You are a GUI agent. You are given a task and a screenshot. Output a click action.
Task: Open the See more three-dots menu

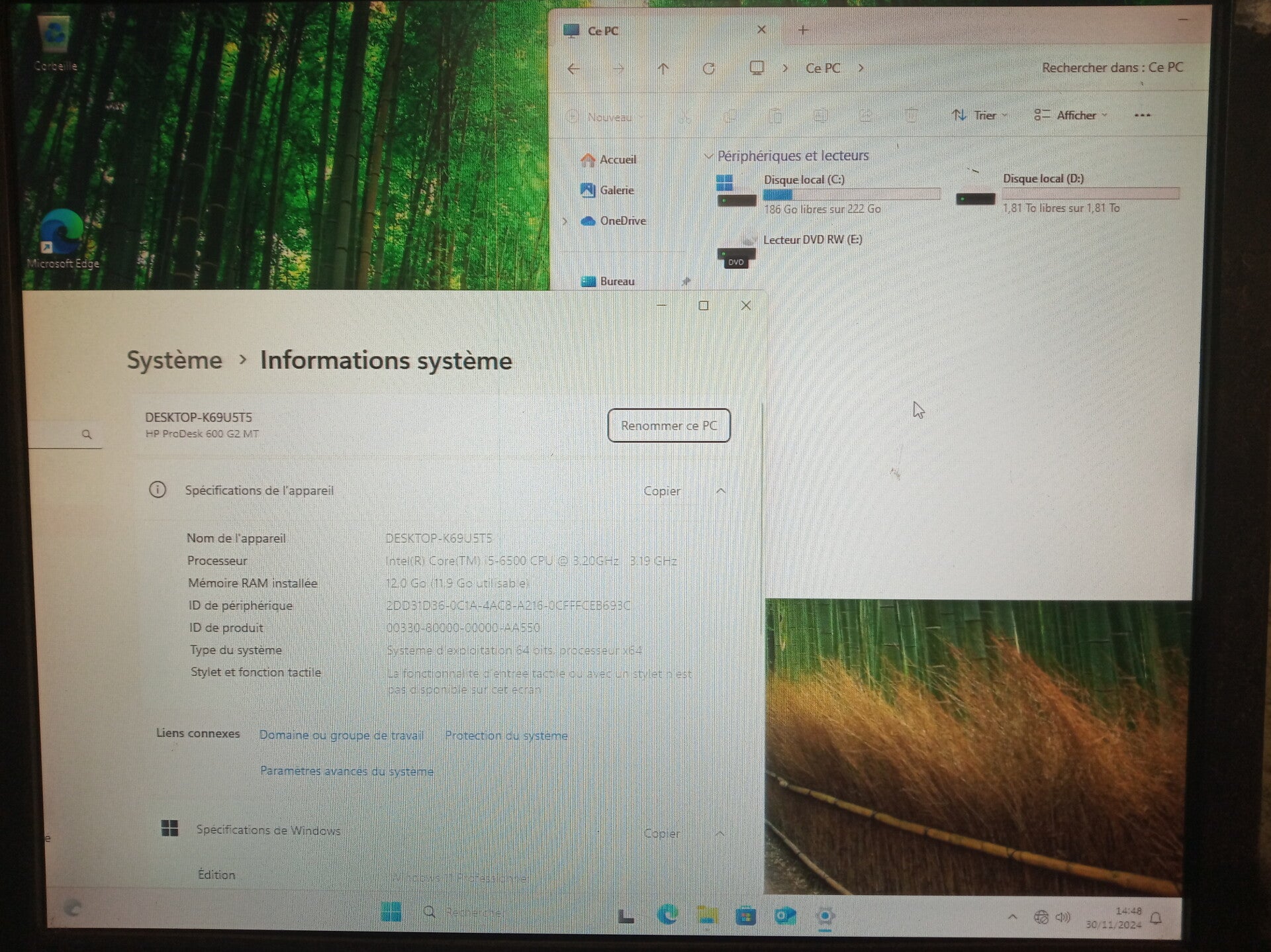pos(1142,115)
